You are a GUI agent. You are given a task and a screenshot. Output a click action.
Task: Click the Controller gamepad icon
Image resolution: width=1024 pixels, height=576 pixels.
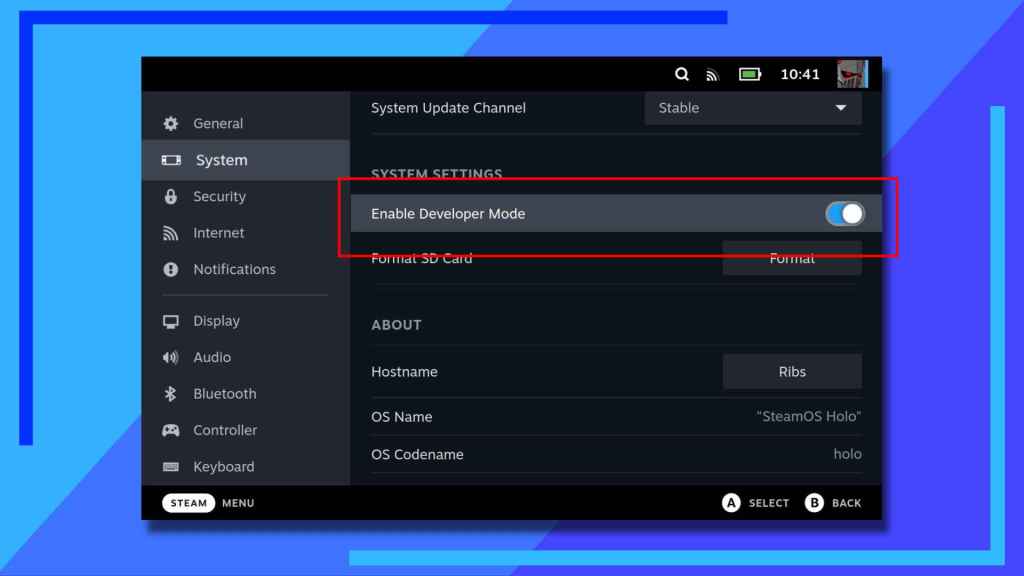170,430
